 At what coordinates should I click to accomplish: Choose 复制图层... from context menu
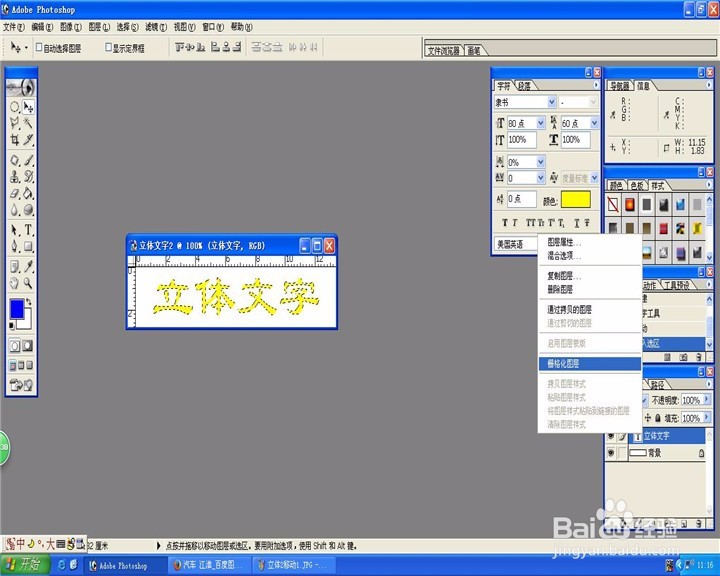590,276
